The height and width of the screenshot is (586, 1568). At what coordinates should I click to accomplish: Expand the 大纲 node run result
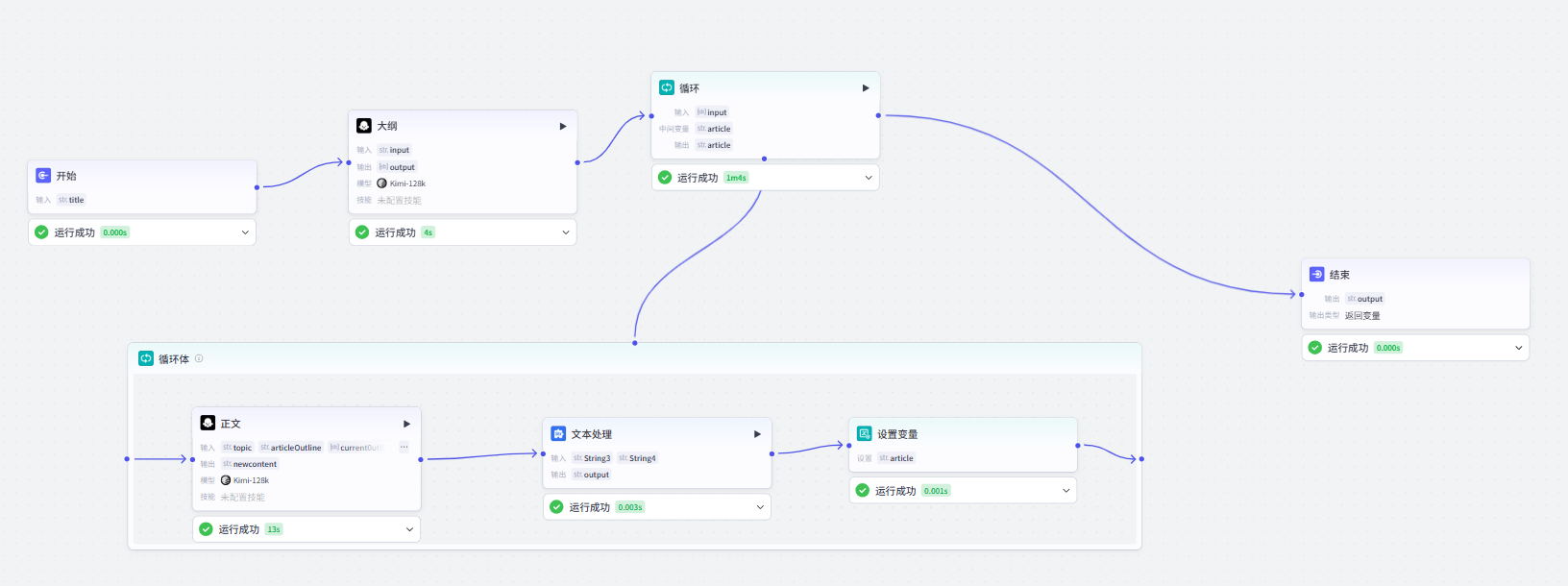[565, 232]
